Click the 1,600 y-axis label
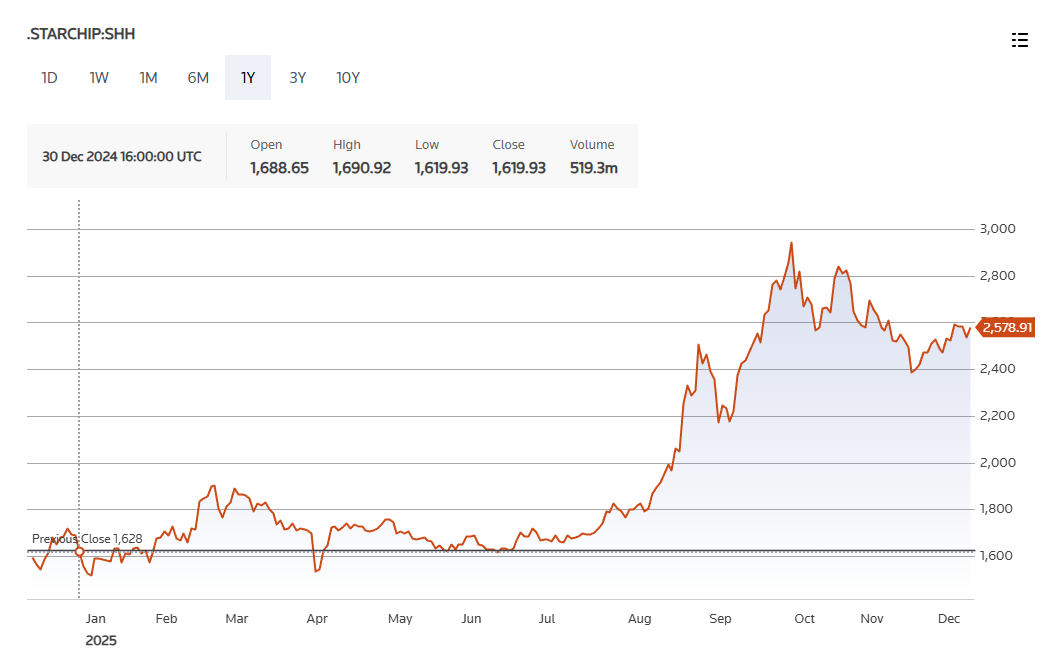The width and height of the screenshot is (1059, 657). click(998, 556)
